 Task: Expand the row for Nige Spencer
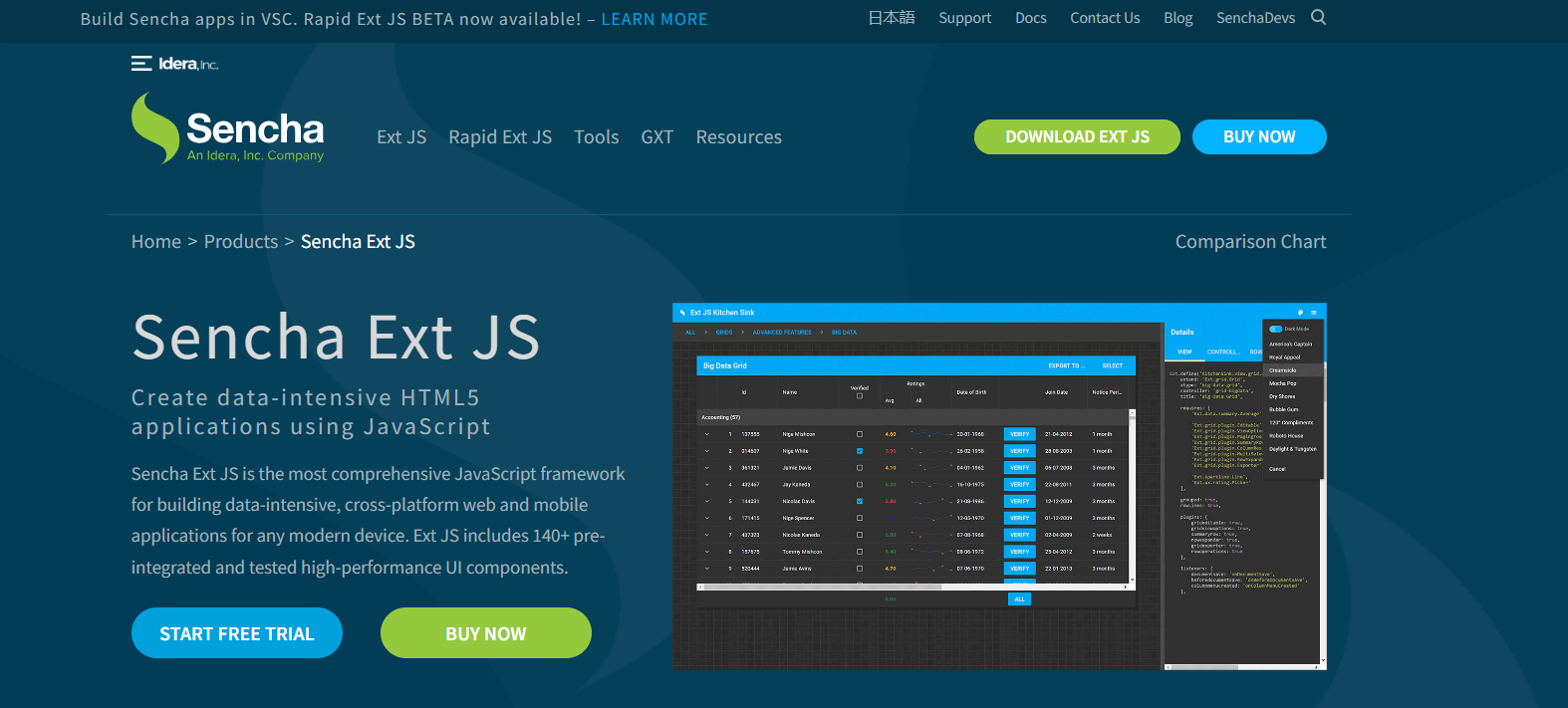point(707,518)
